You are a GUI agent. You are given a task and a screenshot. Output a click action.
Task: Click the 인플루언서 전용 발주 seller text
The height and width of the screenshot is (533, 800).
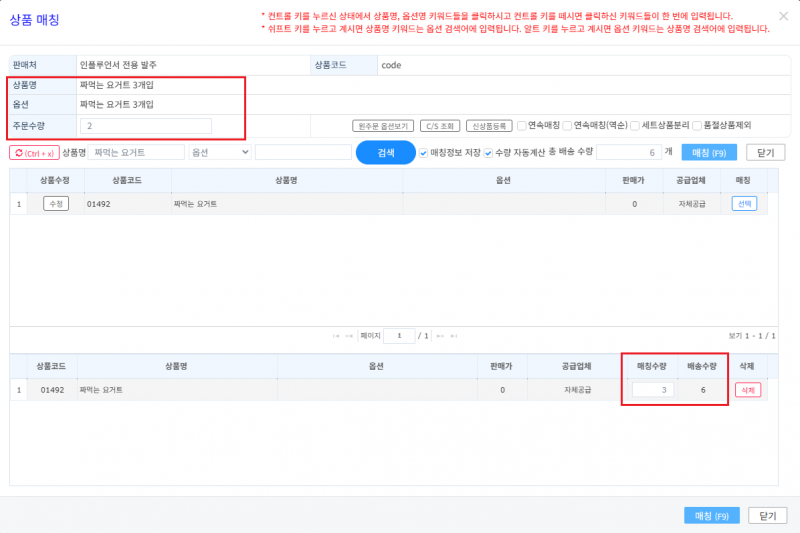pyautogui.click(x=118, y=65)
